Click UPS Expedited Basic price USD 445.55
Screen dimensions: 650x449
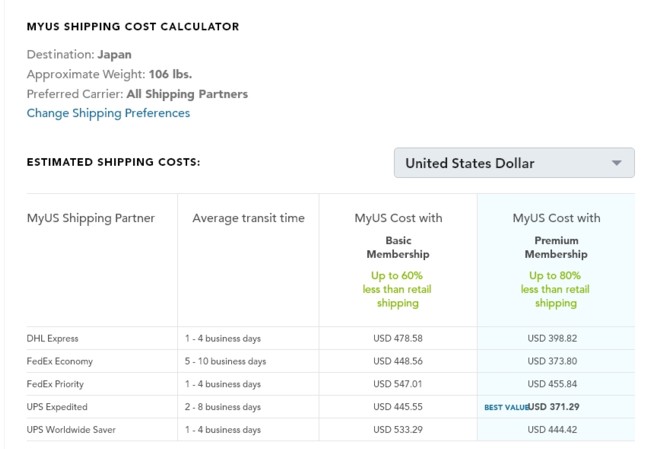(x=398, y=407)
